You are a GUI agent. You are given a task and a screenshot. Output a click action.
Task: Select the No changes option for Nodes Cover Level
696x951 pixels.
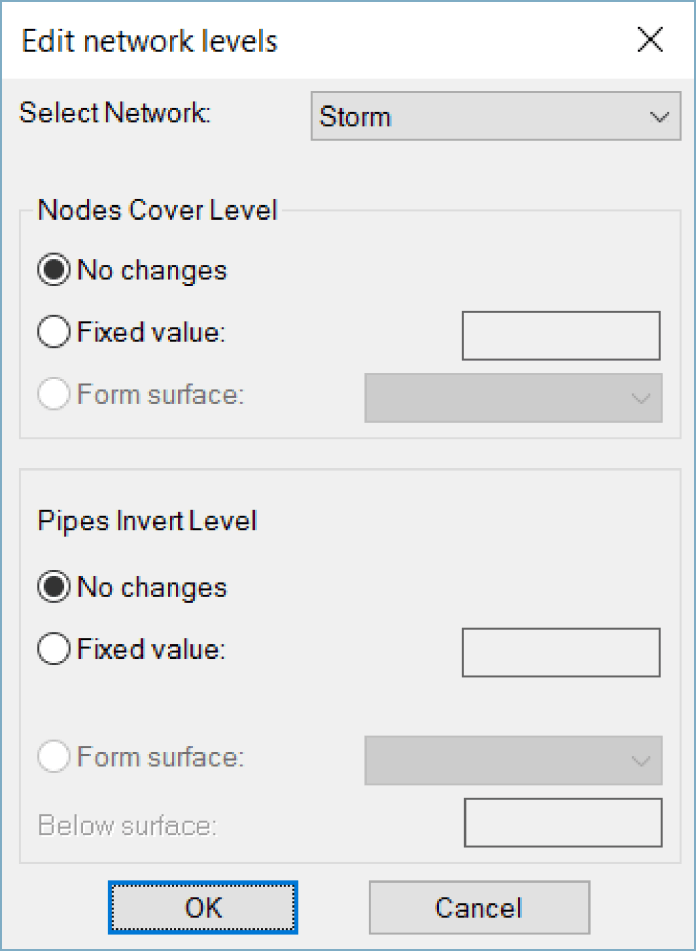[55, 269]
